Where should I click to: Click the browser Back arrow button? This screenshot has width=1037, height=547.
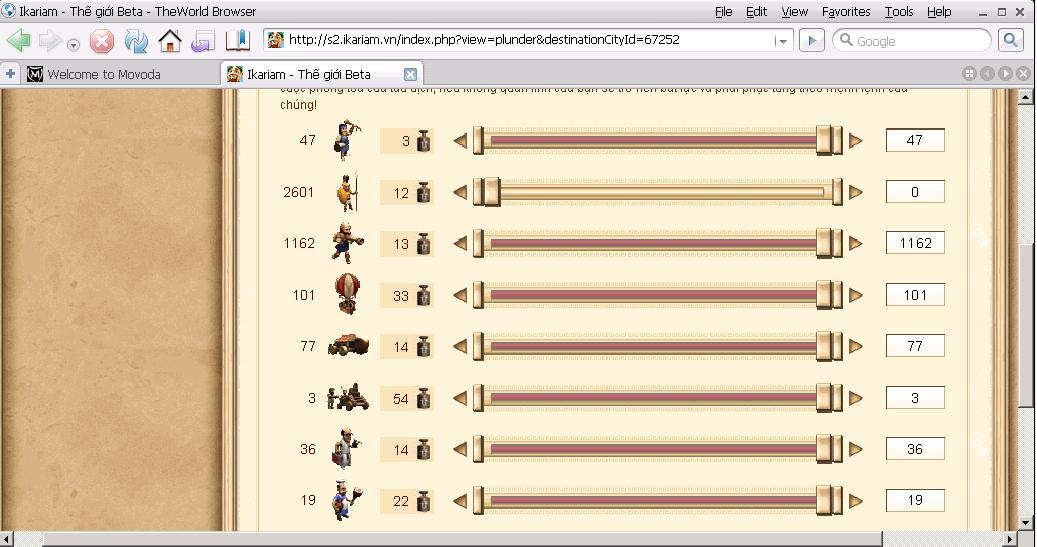coord(19,41)
